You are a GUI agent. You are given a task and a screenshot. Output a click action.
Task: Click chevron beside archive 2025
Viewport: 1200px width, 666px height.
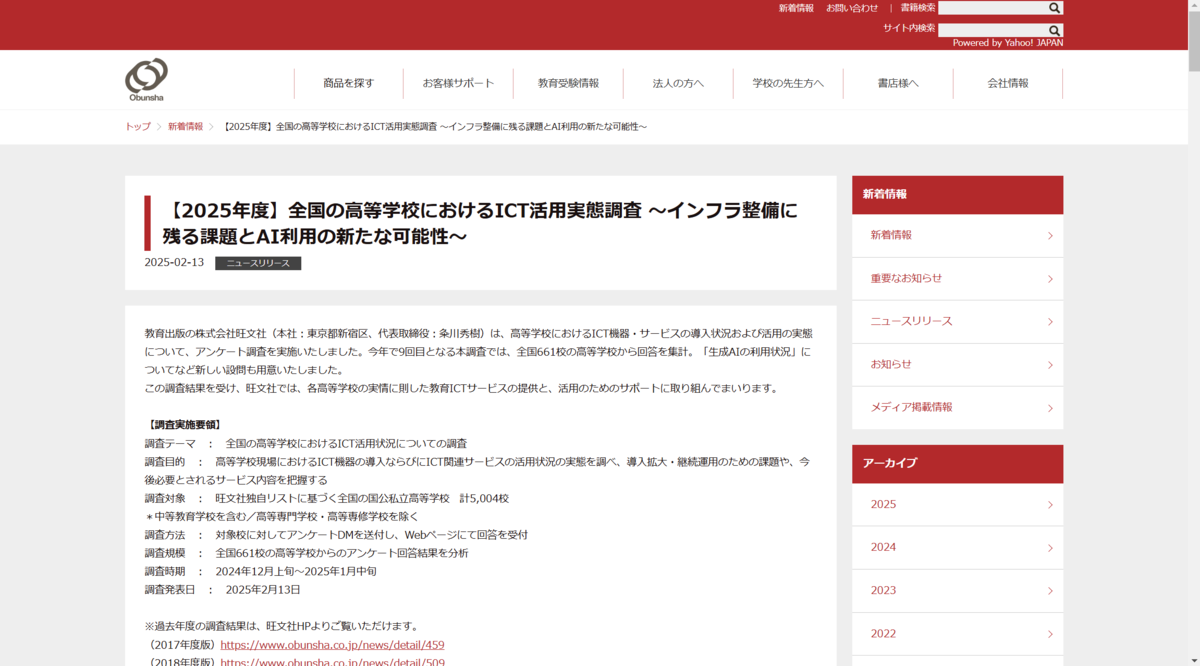click(x=1050, y=505)
